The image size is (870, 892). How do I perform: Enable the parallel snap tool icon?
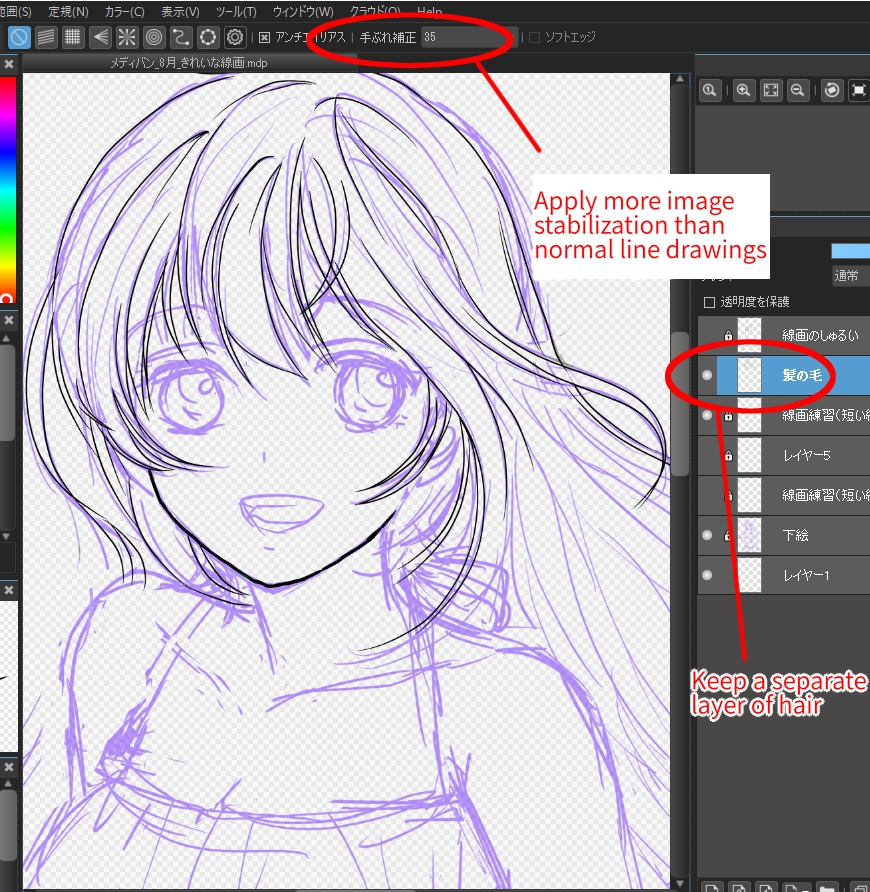pyautogui.click(x=47, y=37)
